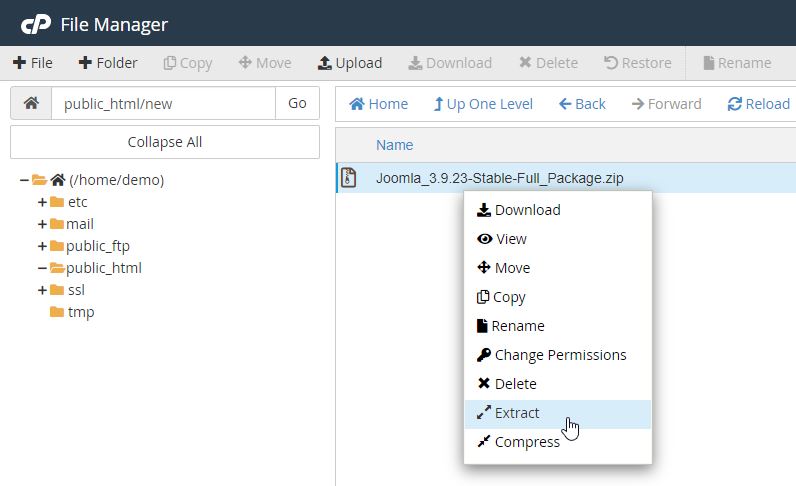Click the Reload button
Screen dimensions: 796x486
[758, 104]
